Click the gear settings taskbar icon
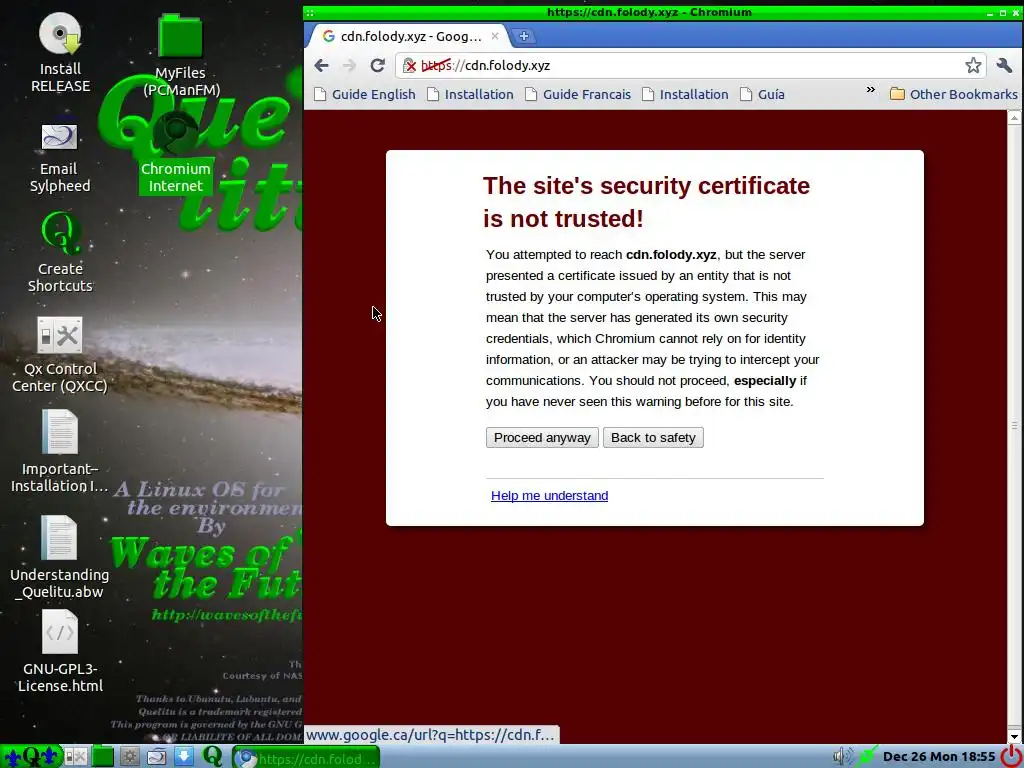This screenshot has height=768, width=1024. point(129,756)
